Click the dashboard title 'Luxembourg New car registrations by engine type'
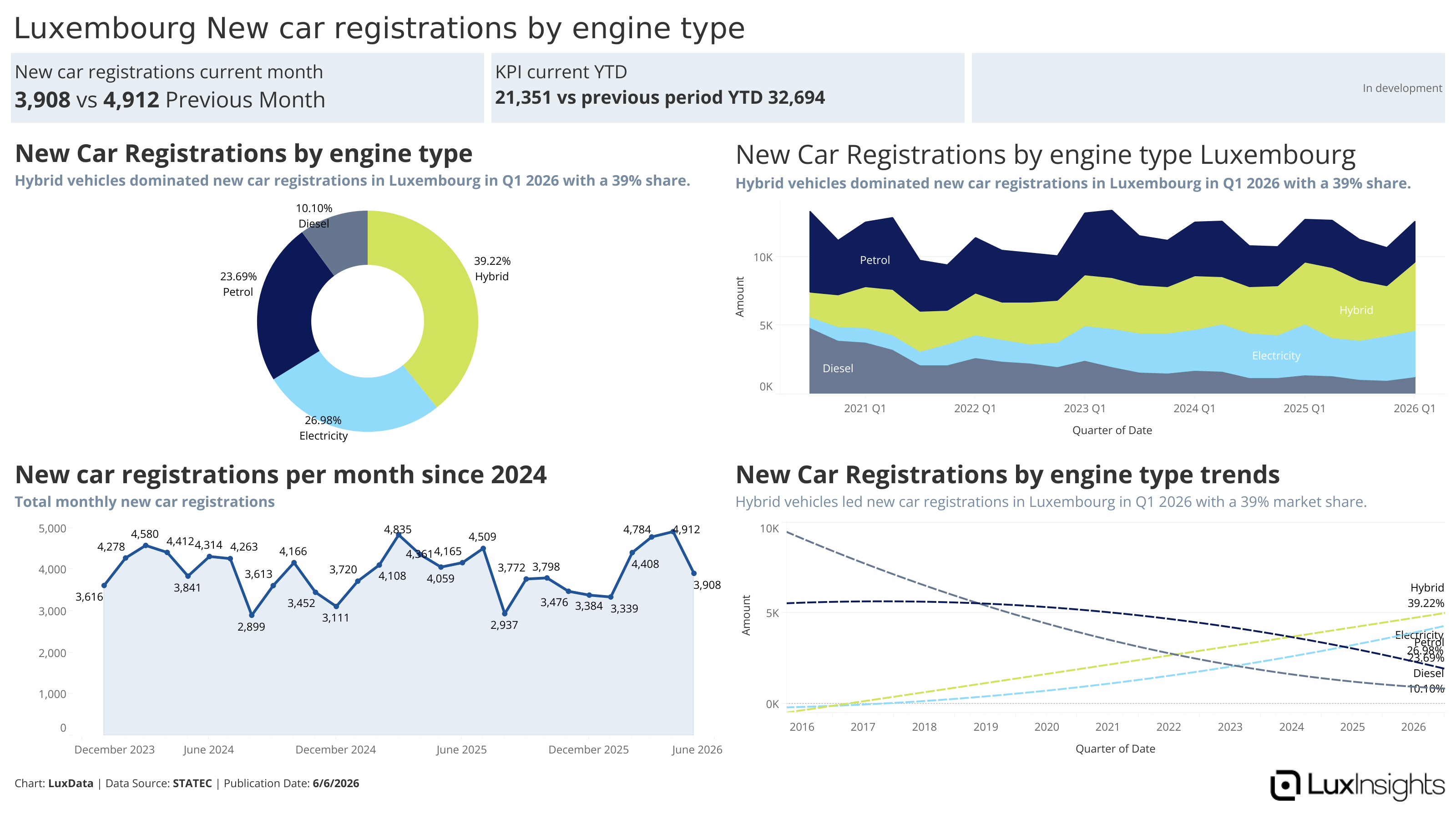The image size is (1456, 819). pyautogui.click(x=379, y=28)
